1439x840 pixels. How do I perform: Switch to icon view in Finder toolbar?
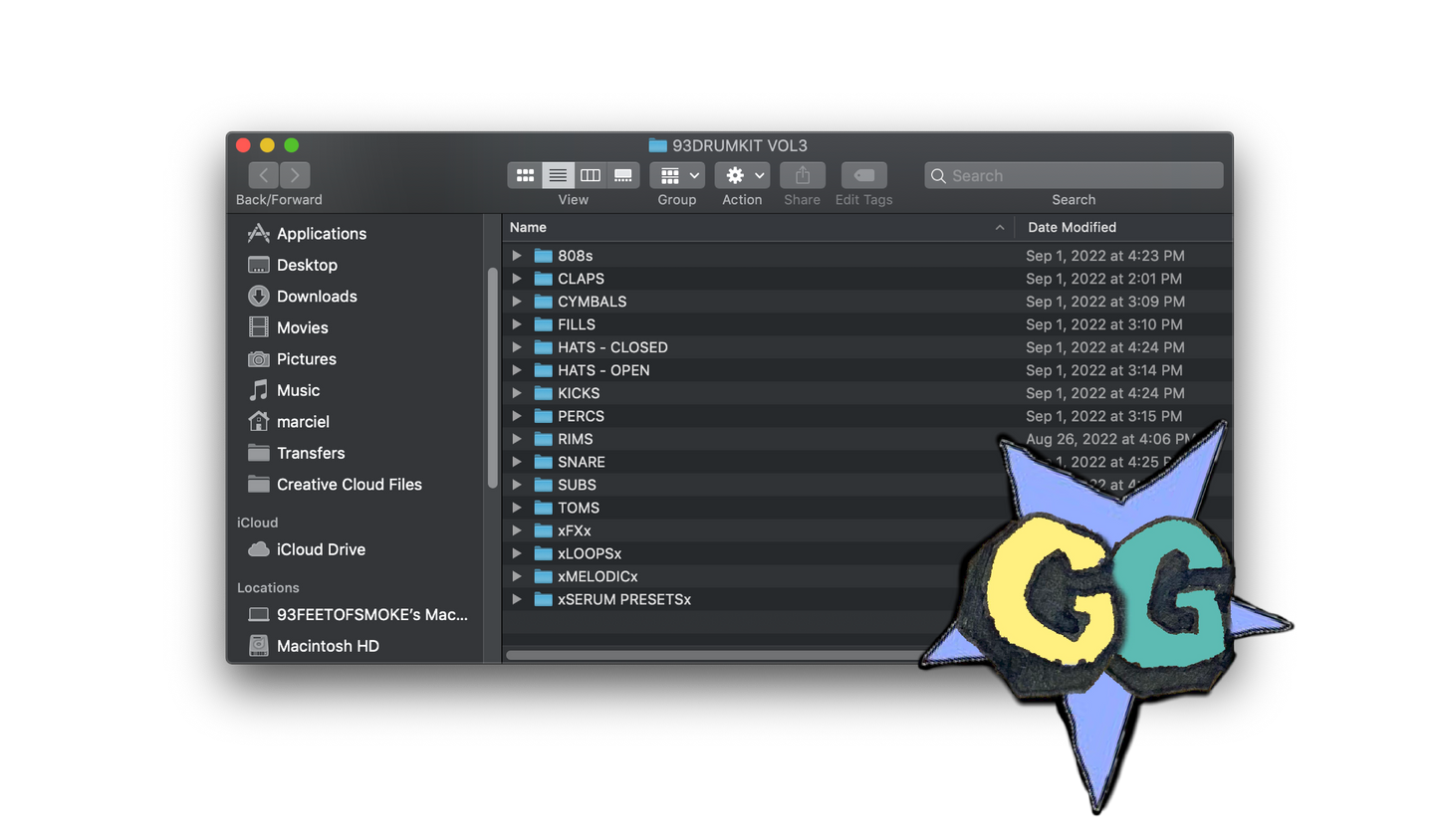[x=525, y=175]
